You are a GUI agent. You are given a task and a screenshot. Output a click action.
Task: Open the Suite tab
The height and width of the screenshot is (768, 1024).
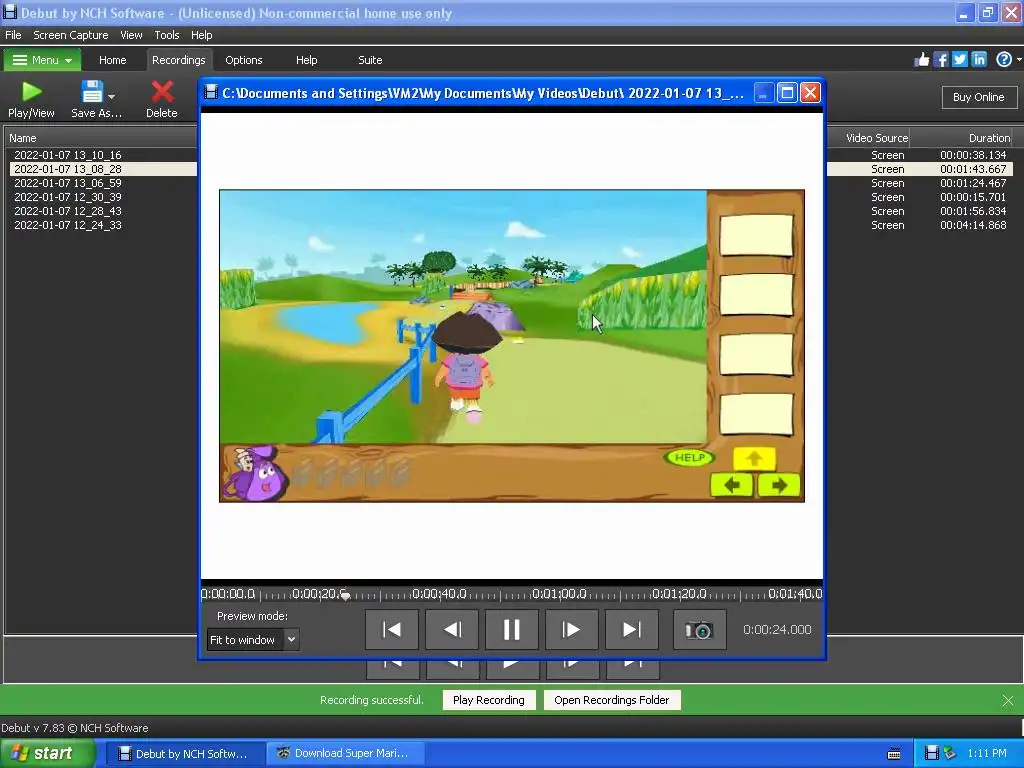pos(370,60)
